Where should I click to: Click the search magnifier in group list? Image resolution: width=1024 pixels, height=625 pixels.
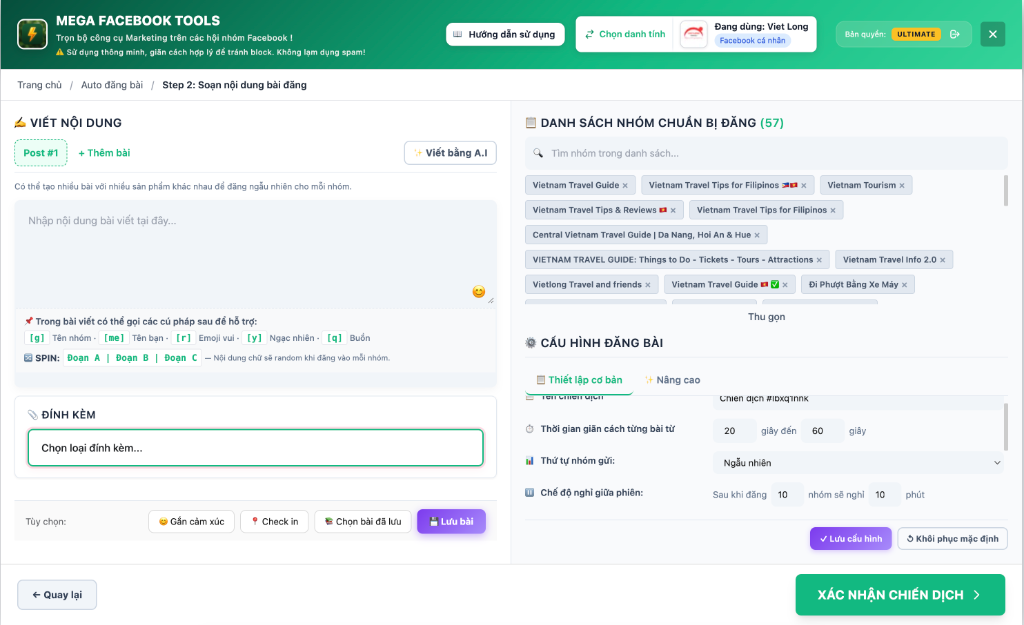pyautogui.click(x=538, y=153)
